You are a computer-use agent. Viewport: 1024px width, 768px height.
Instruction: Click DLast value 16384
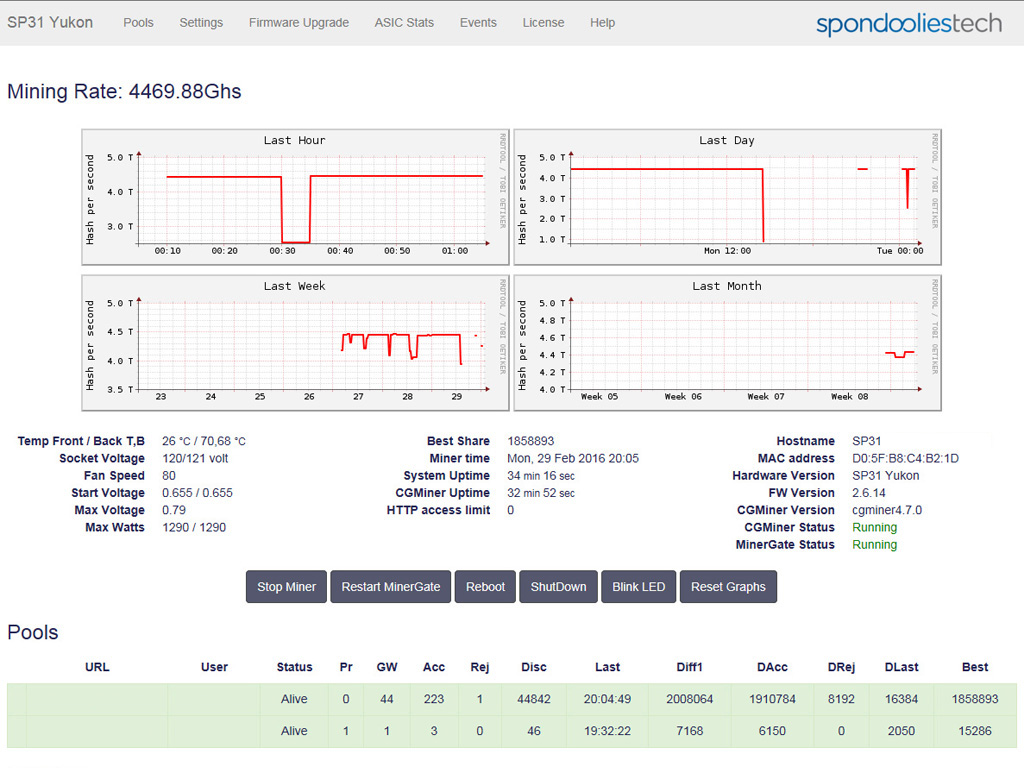tap(901, 699)
